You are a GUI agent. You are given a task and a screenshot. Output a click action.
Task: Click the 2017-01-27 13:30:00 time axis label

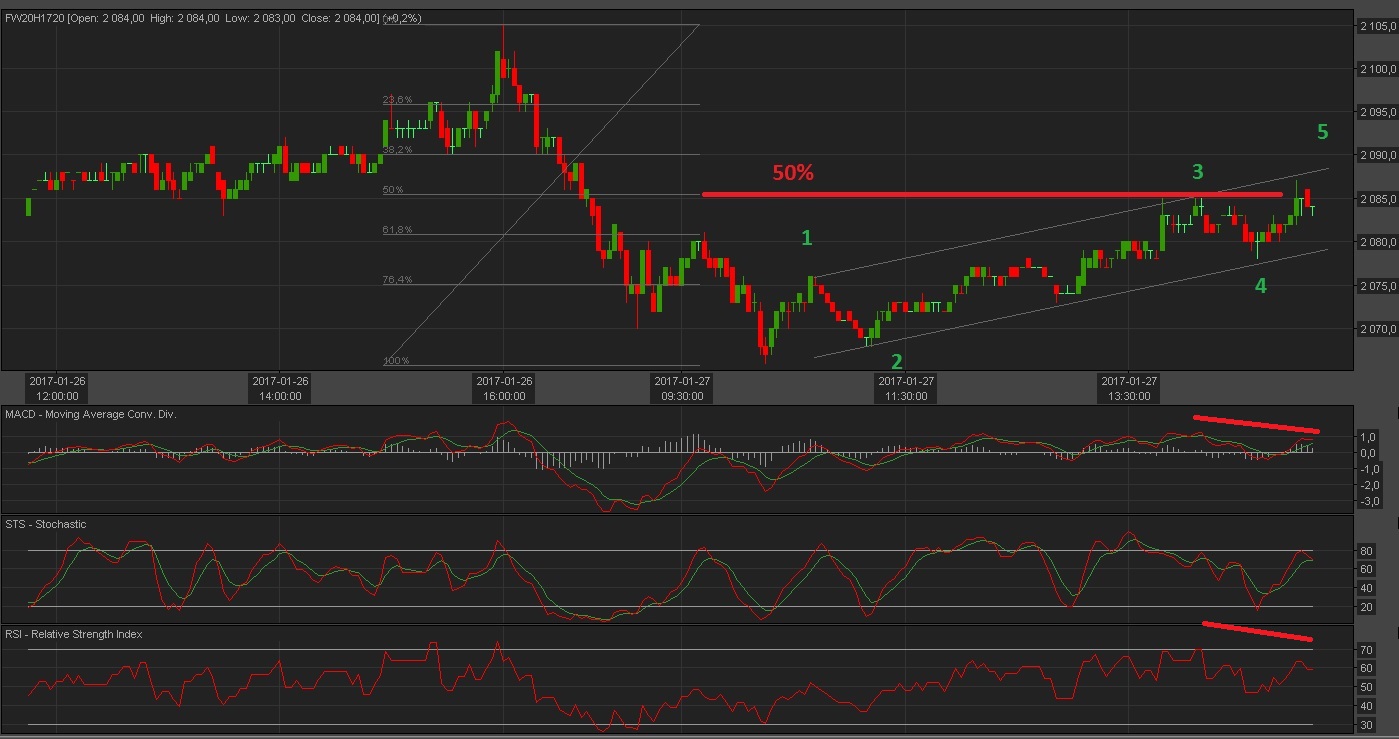(1129, 388)
